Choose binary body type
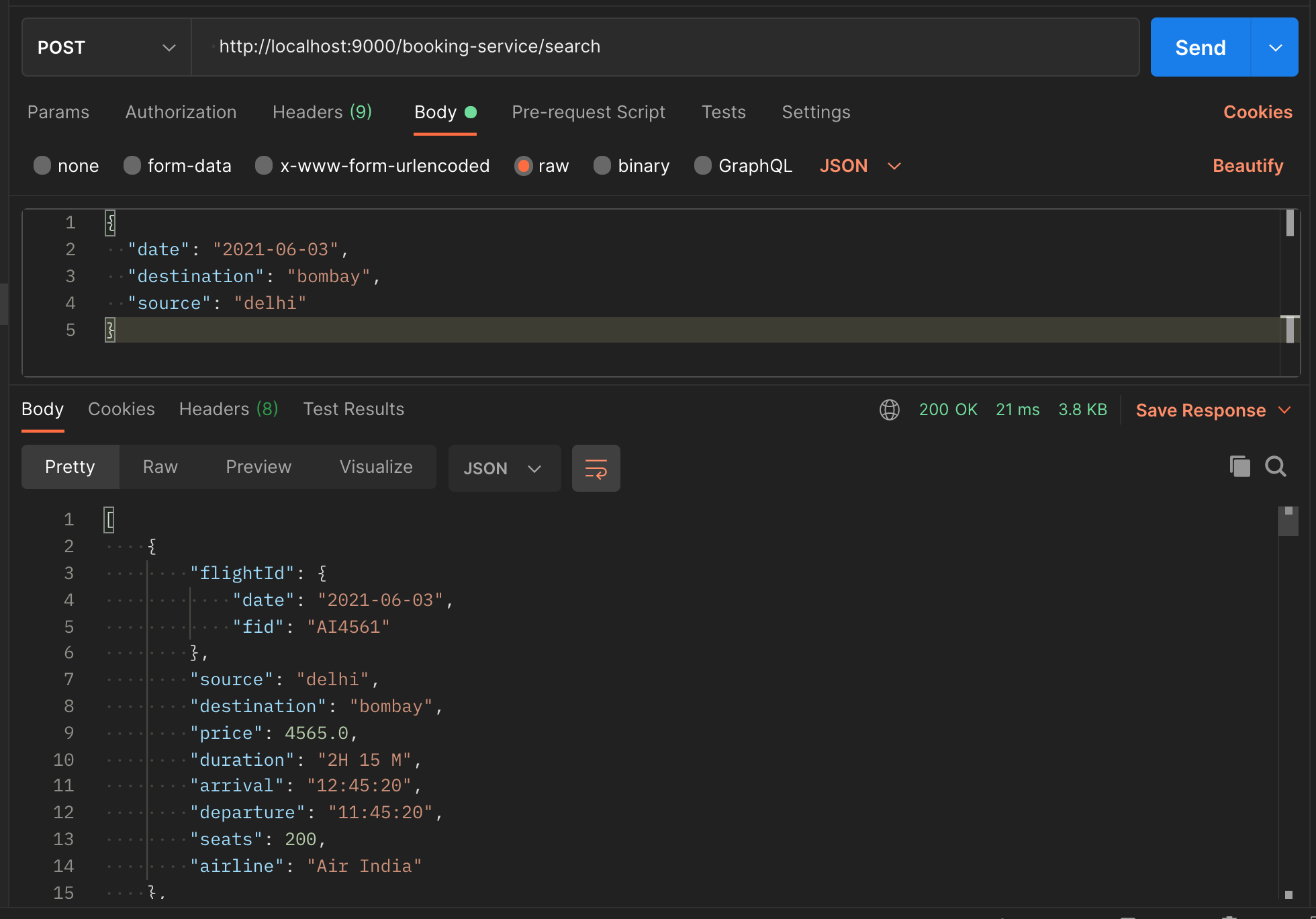Image resolution: width=1316 pixels, height=919 pixels. click(602, 166)
